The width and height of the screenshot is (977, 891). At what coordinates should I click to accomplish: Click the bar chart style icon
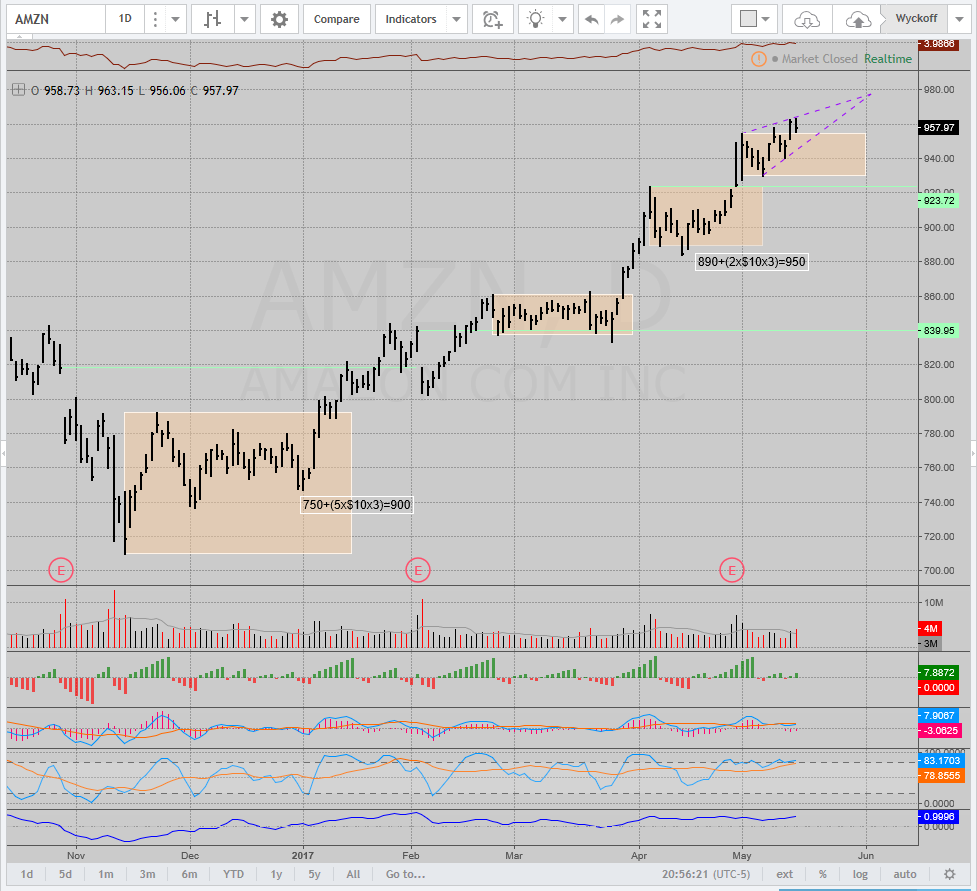coord(212,19)
